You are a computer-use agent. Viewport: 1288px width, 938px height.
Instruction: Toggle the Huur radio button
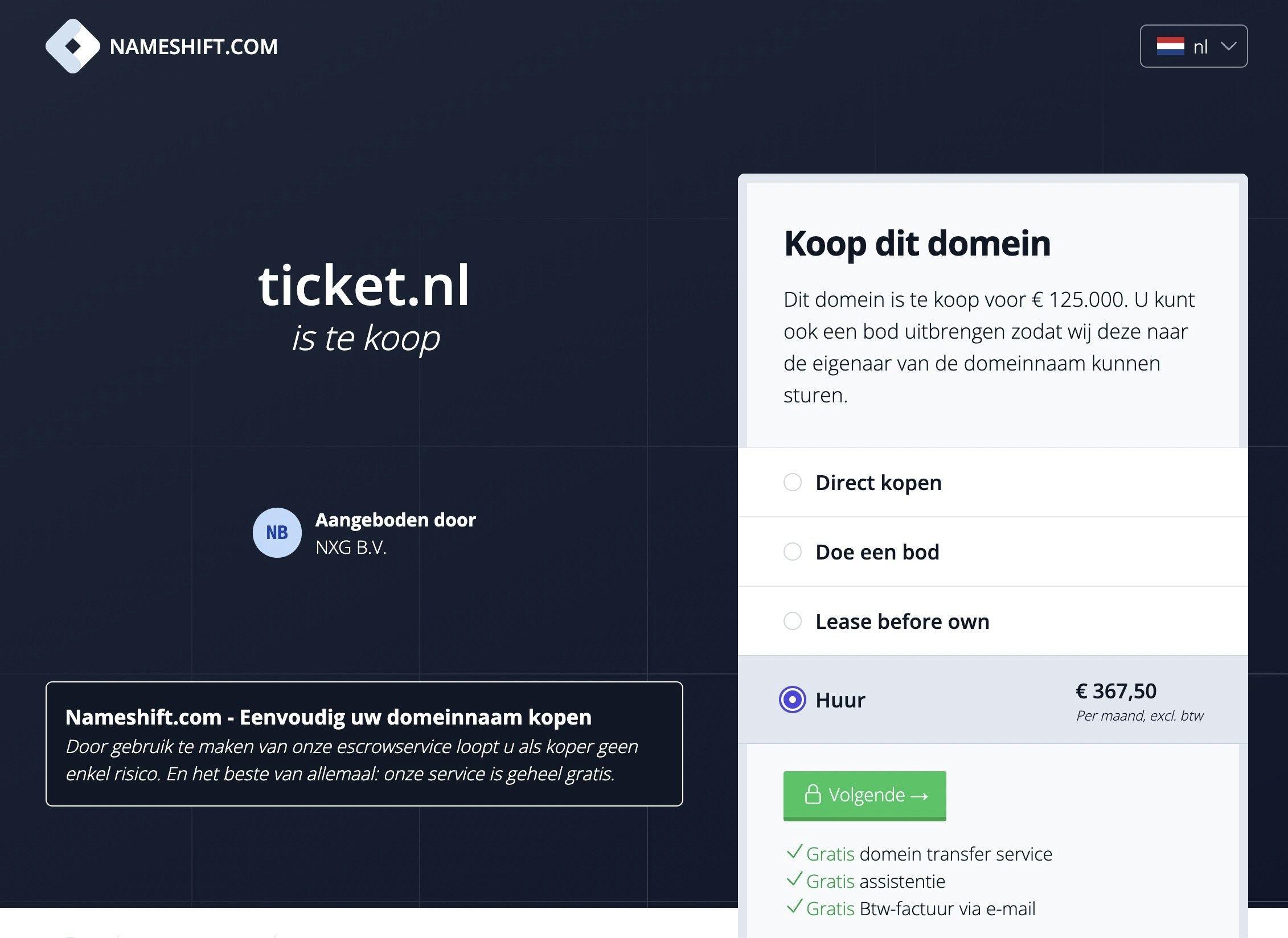coord(793,700)
